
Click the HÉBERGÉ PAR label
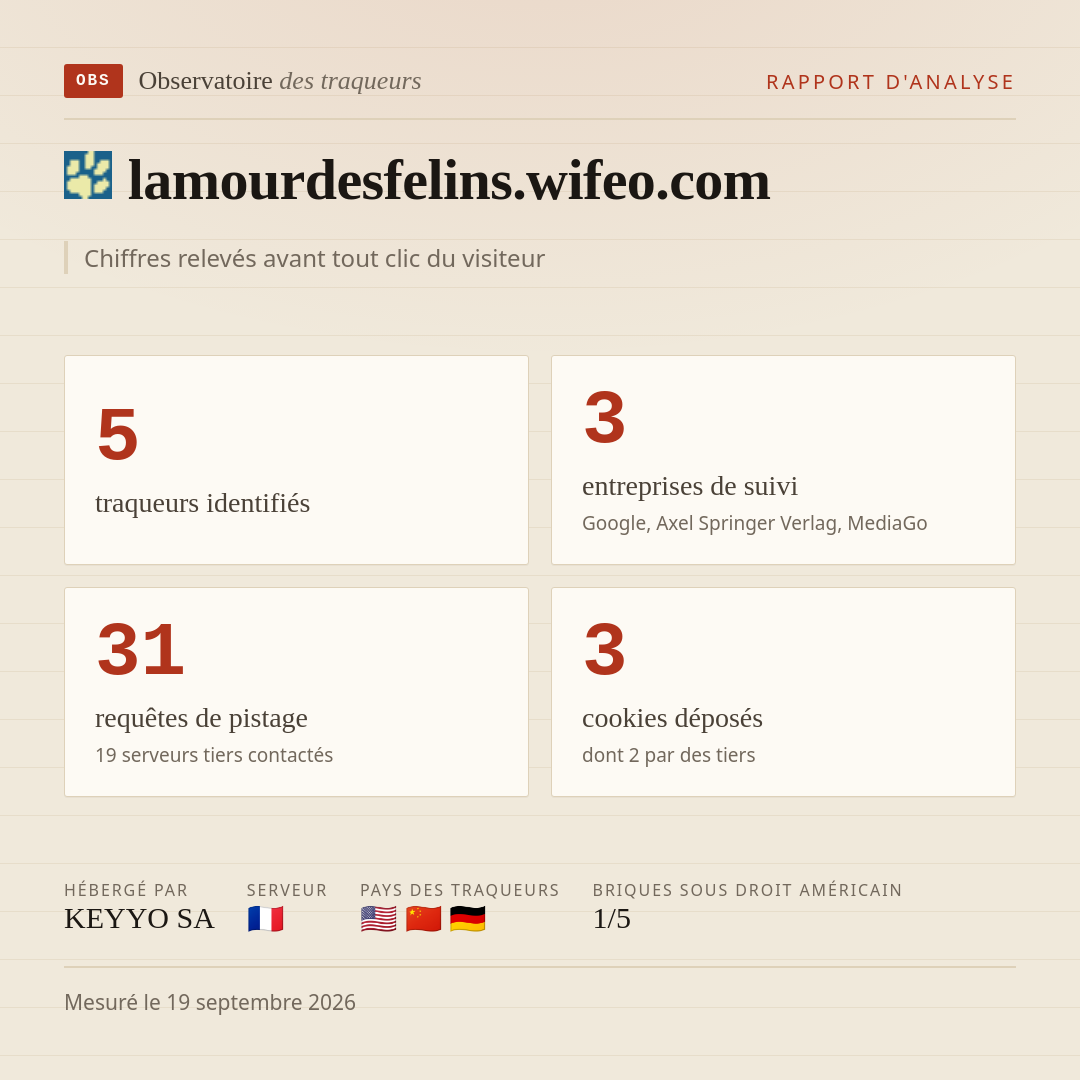click(x=126, y=890)
